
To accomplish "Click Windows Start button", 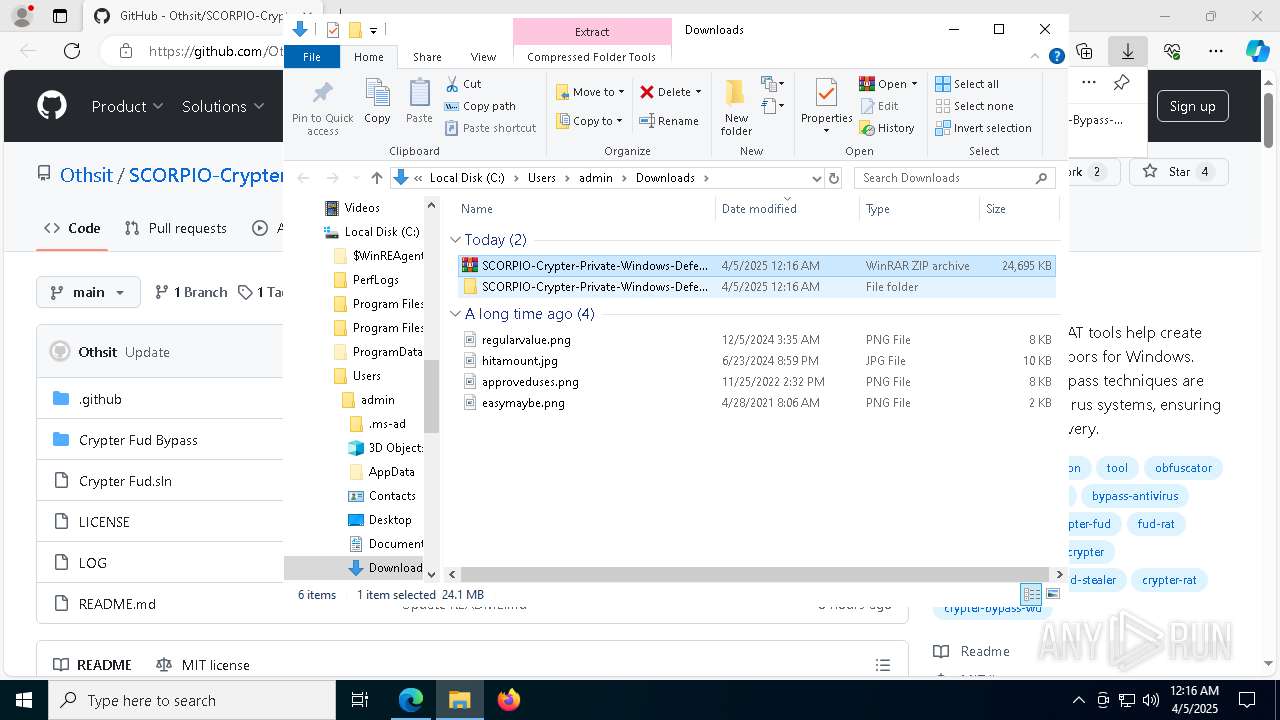I will coord(23,700).
